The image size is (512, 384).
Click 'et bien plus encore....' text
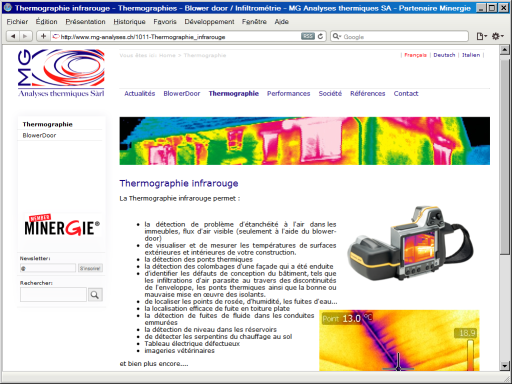pos(154,364)
